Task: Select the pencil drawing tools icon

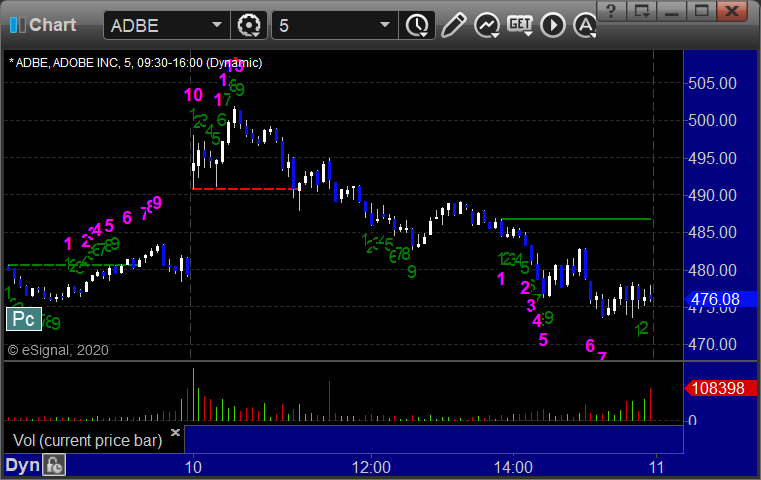Action: coord(453,25)
